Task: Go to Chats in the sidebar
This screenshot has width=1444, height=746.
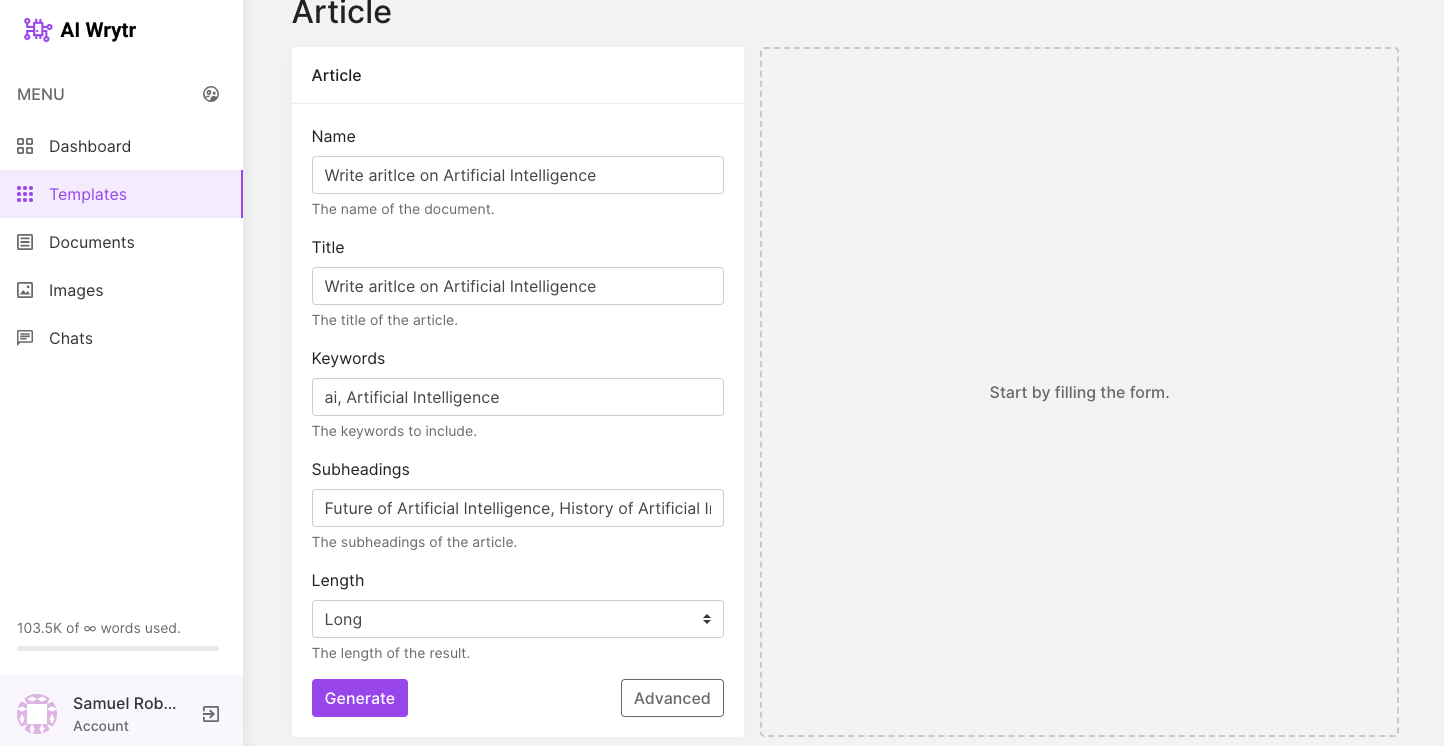Action: pos(71,338)
